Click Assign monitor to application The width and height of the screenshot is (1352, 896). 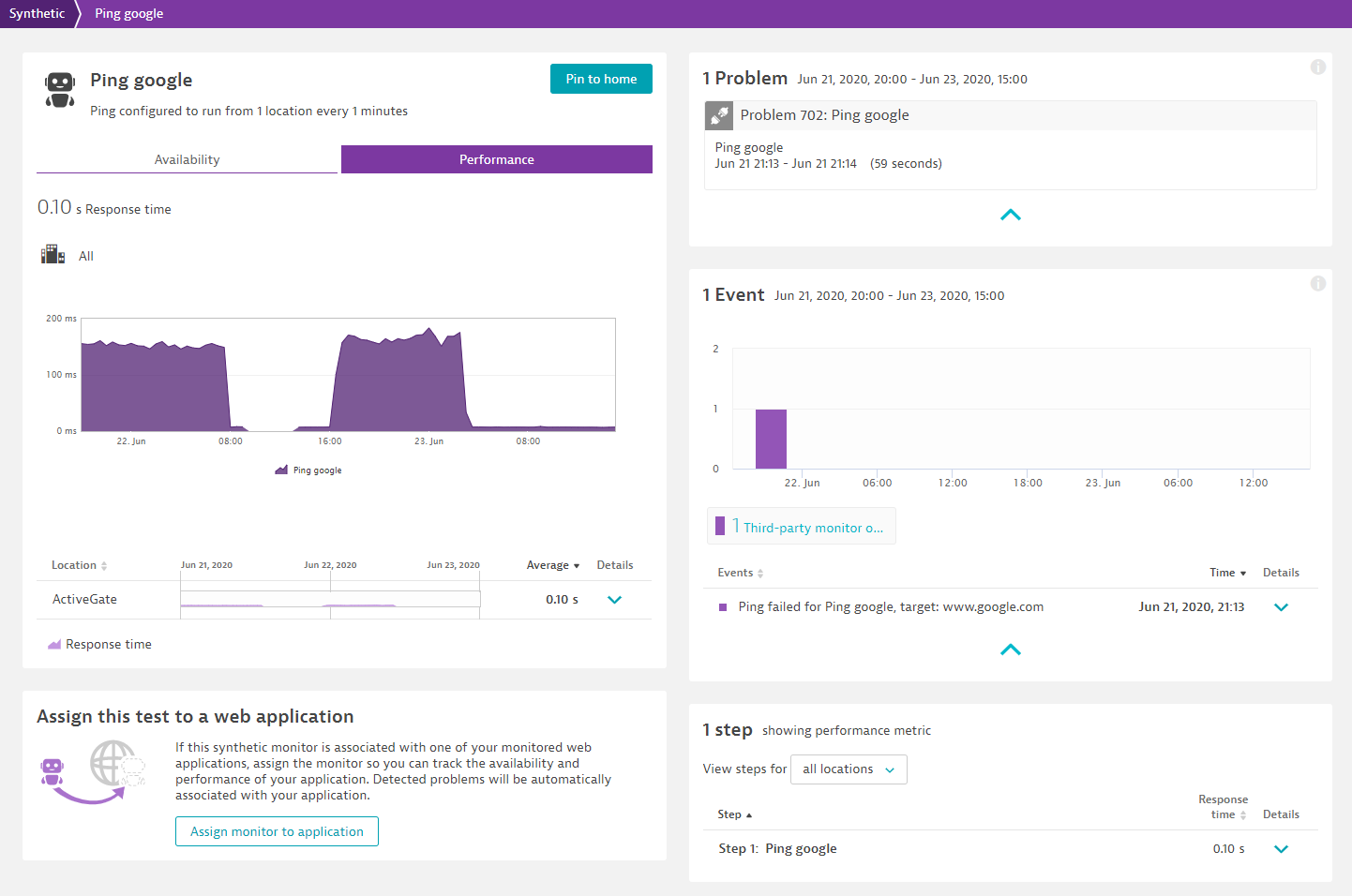(x=277, y=831)
